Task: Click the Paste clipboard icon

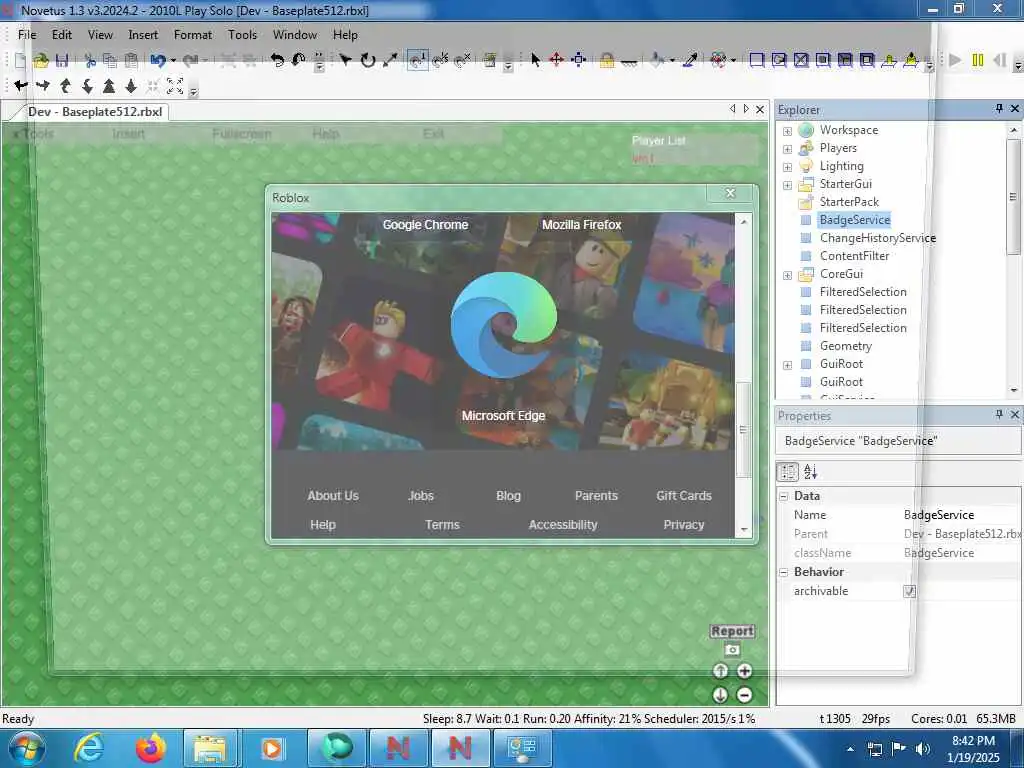Action: (131, 61)
